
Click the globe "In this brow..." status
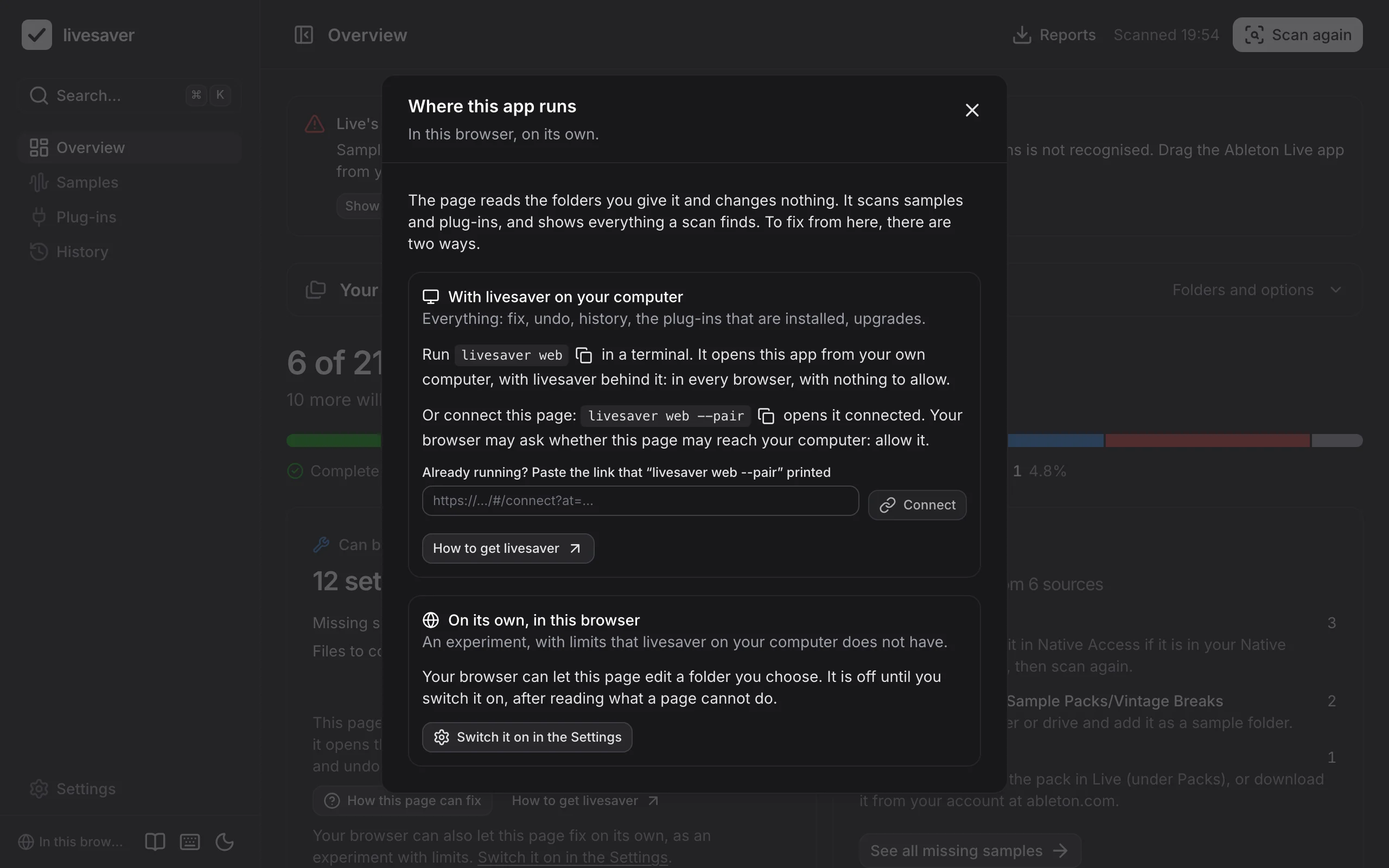point(71,841)
